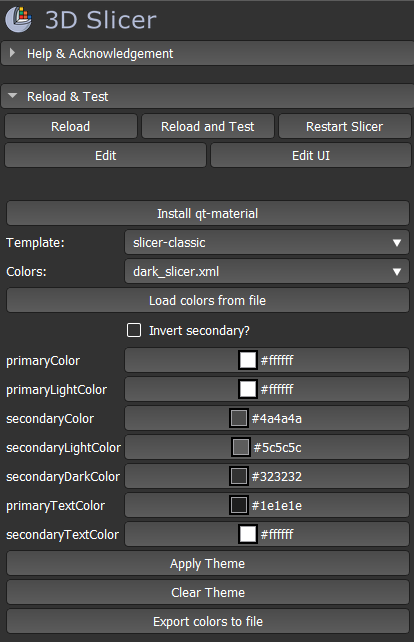
Task: Click the 3D Slicer logo icon
Action: pos(19,19)
